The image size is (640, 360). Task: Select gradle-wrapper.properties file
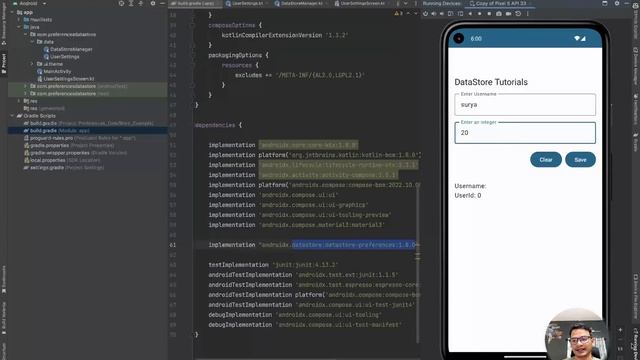coord(76,153)
